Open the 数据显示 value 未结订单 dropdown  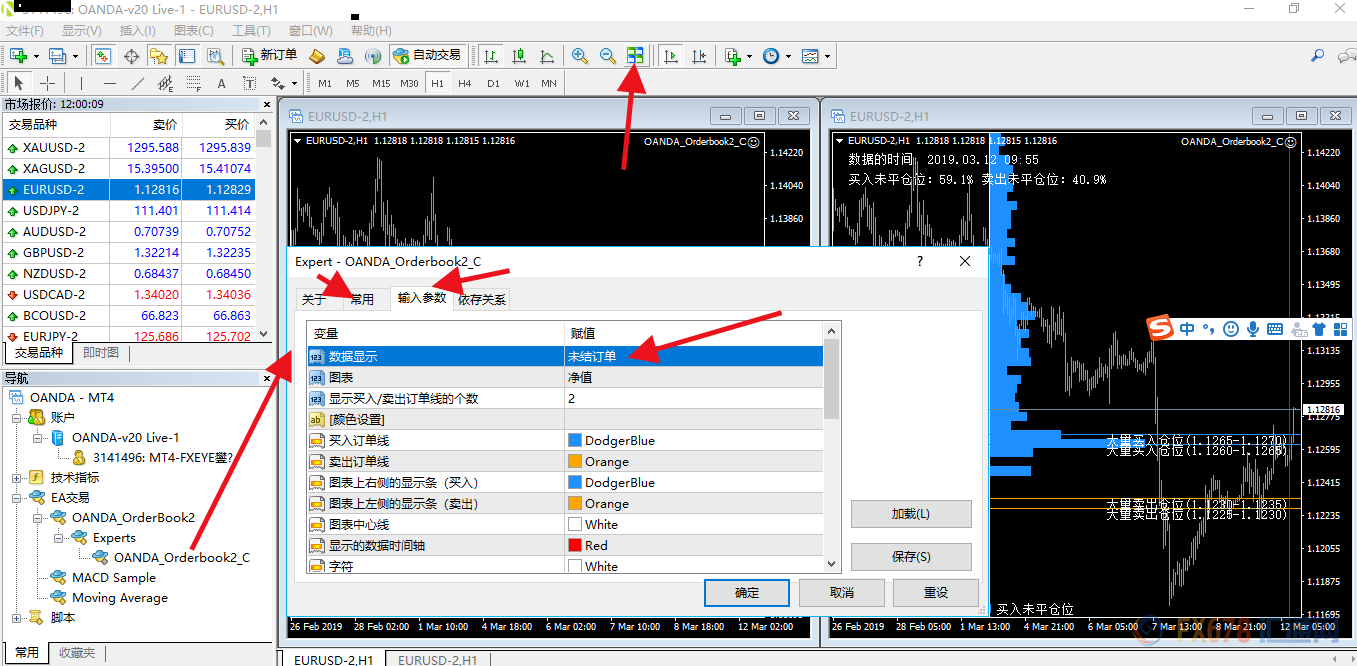693,356
